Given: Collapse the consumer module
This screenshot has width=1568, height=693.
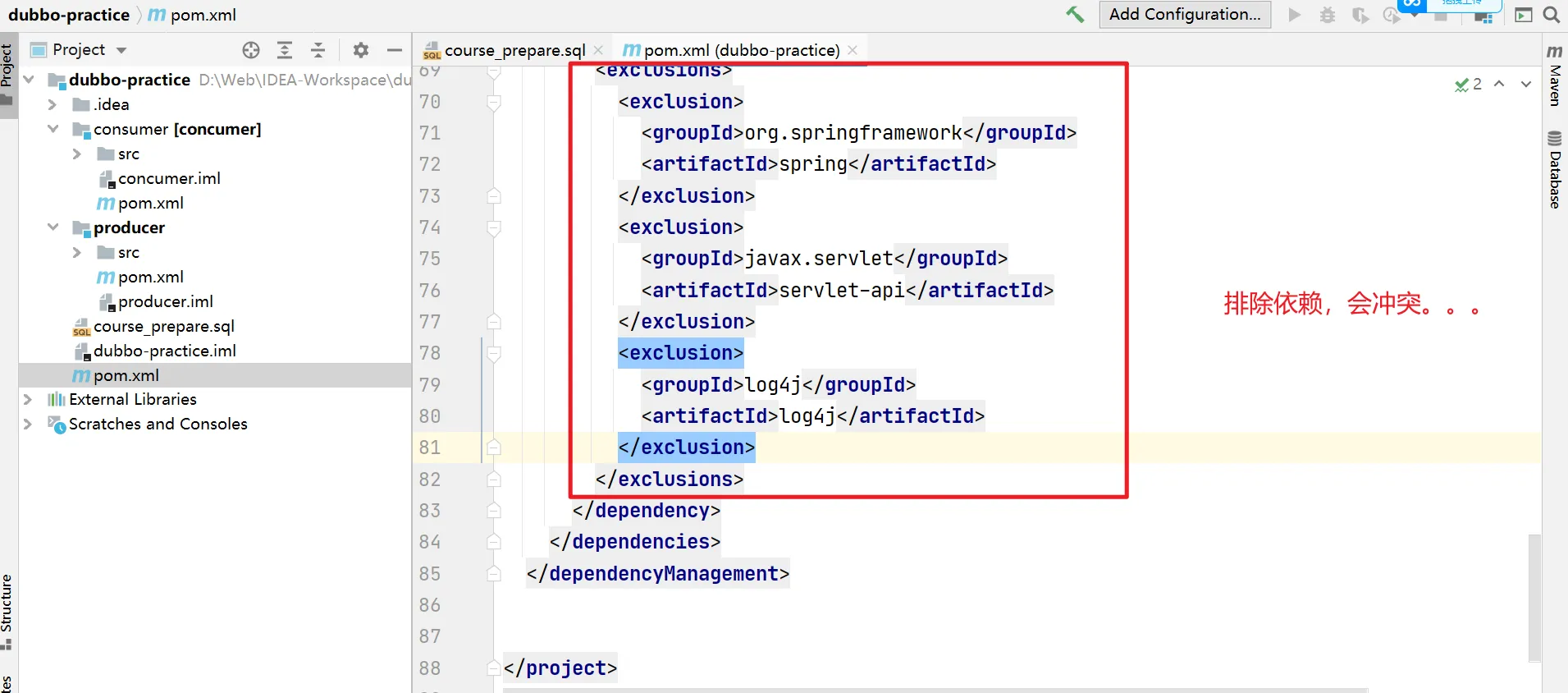Looking at the screenshot, I should (x=53, y=129).
